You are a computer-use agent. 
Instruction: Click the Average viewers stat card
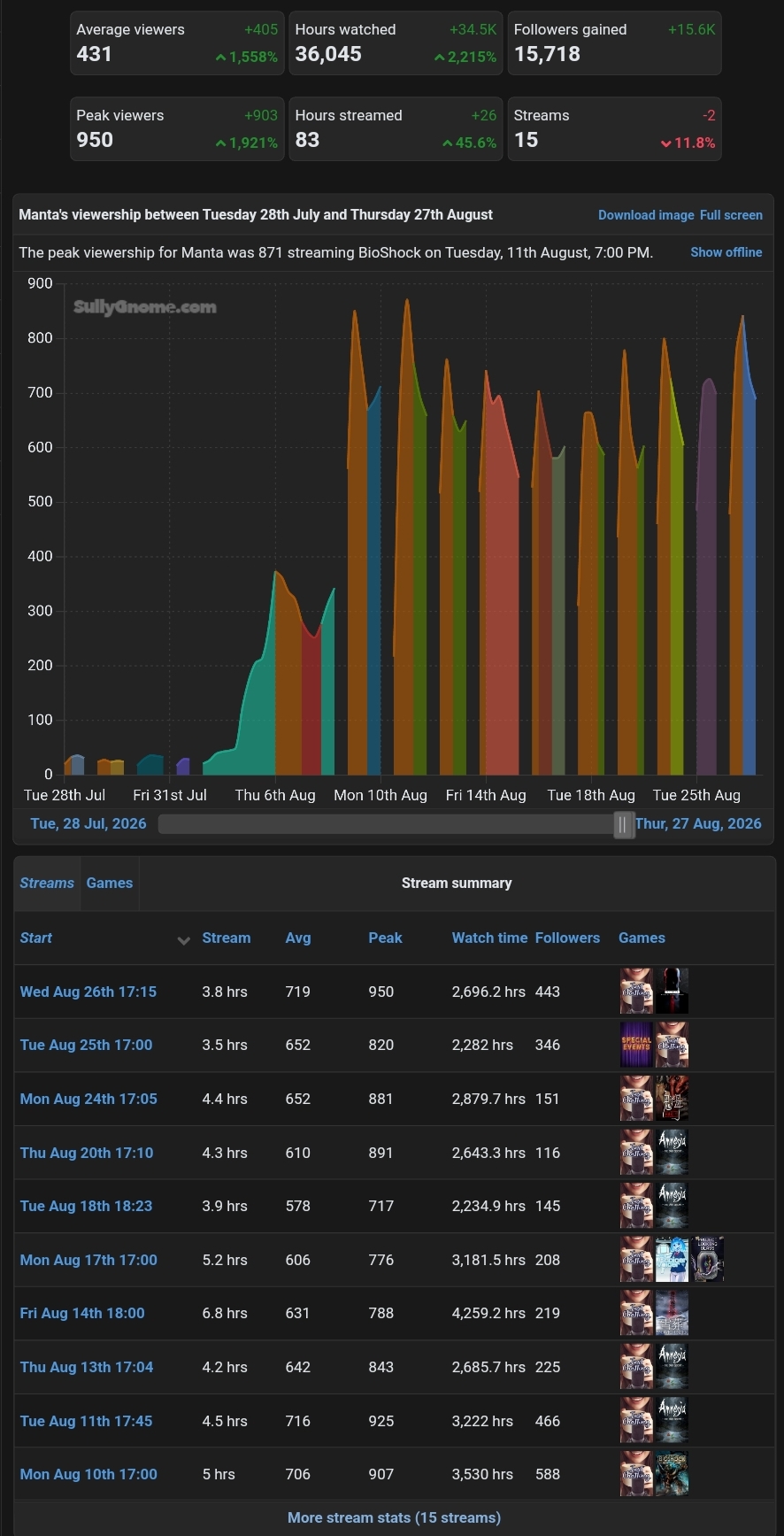pos(177,43)
